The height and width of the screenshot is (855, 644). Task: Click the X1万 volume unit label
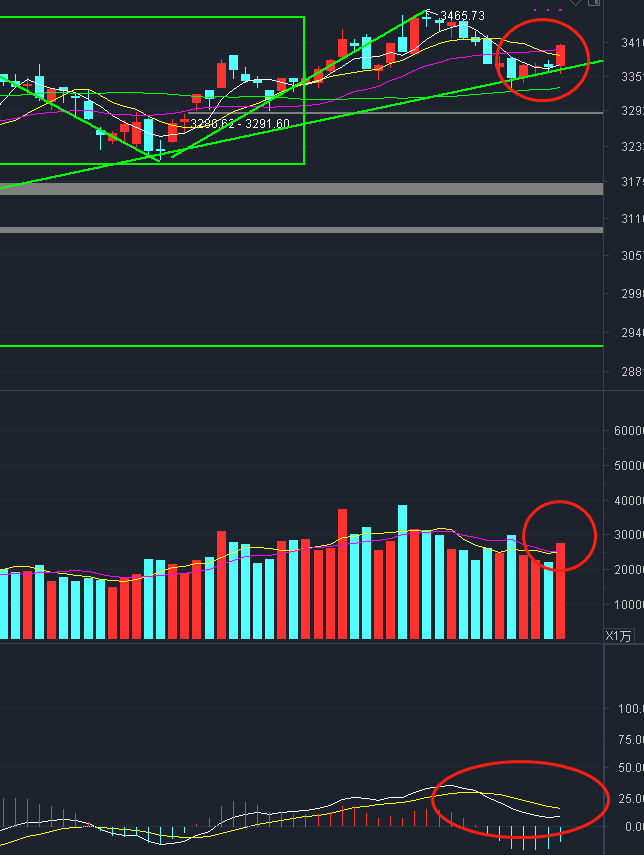click(x=618, y=636)
